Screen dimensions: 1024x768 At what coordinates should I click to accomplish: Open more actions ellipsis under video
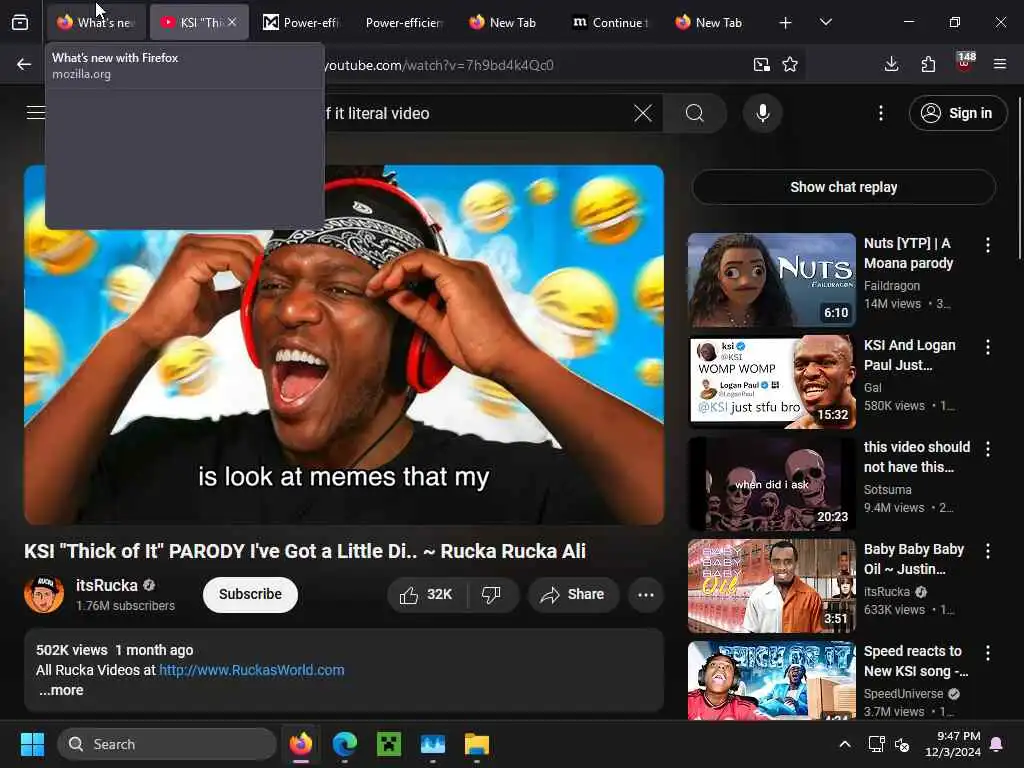coord(646,594)
